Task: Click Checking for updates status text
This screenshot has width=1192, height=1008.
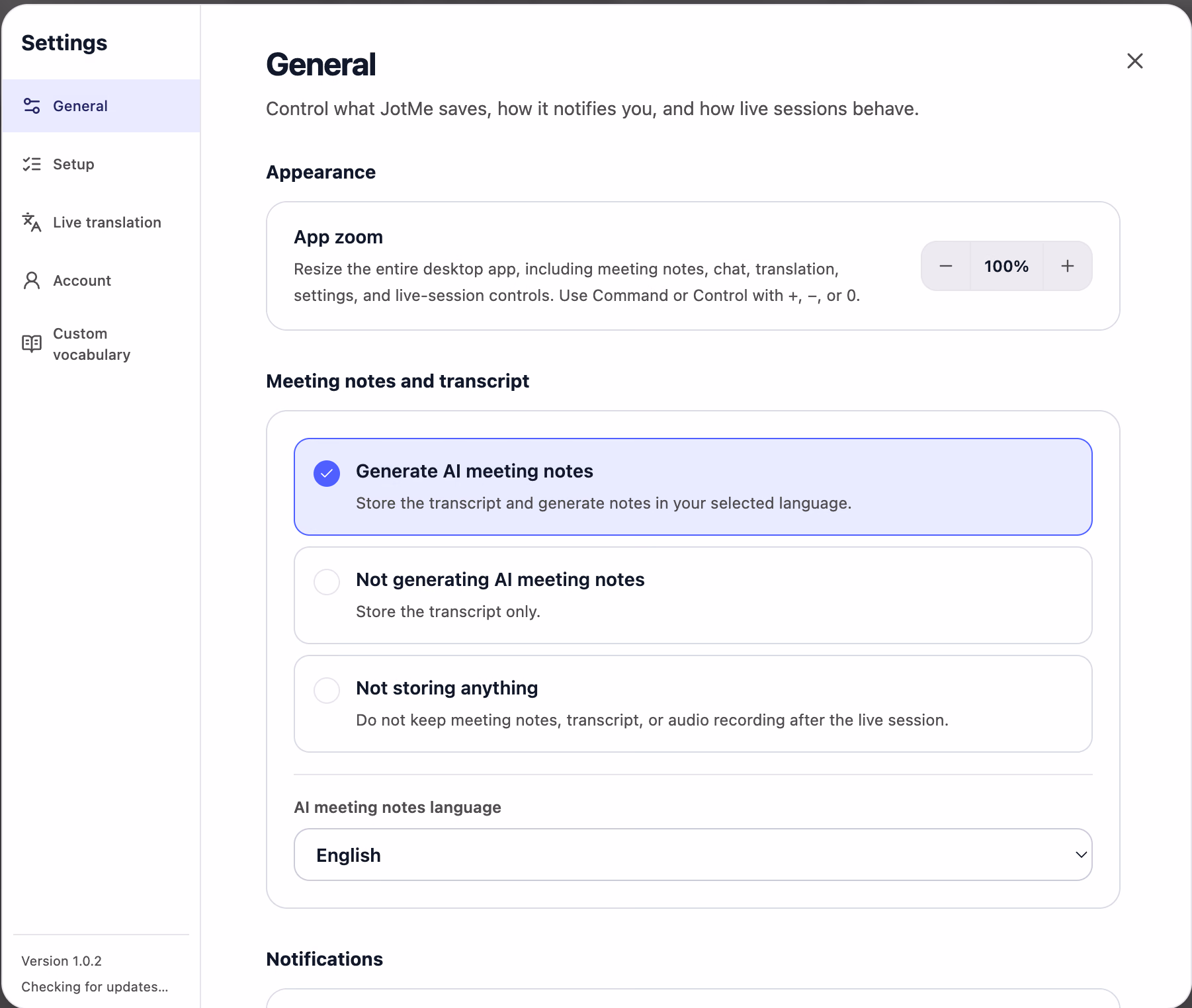Action: (95, 986)
